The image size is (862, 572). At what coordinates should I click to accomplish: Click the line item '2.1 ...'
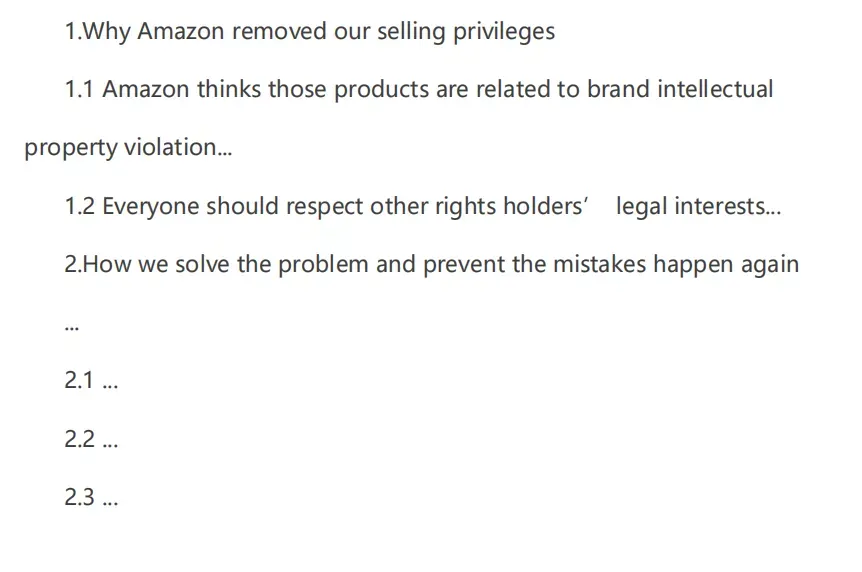[91, 381]
